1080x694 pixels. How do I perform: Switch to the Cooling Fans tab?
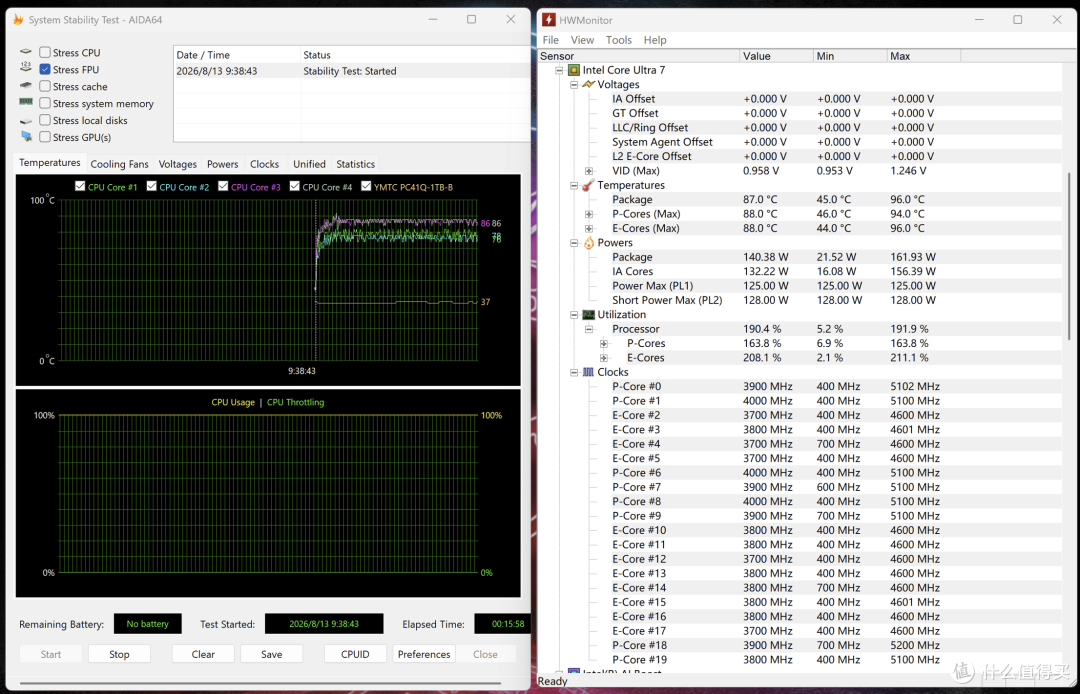point(119,164)
